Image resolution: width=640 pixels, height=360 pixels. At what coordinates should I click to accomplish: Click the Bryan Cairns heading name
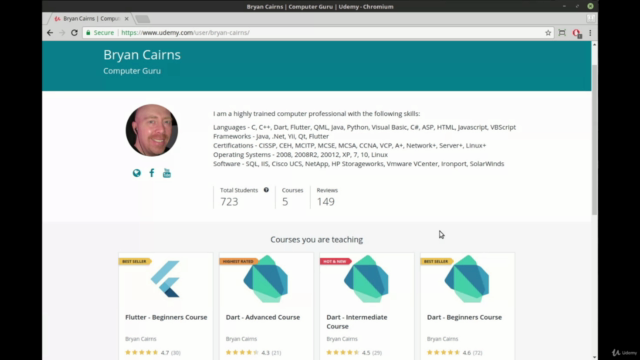[142, 55]
